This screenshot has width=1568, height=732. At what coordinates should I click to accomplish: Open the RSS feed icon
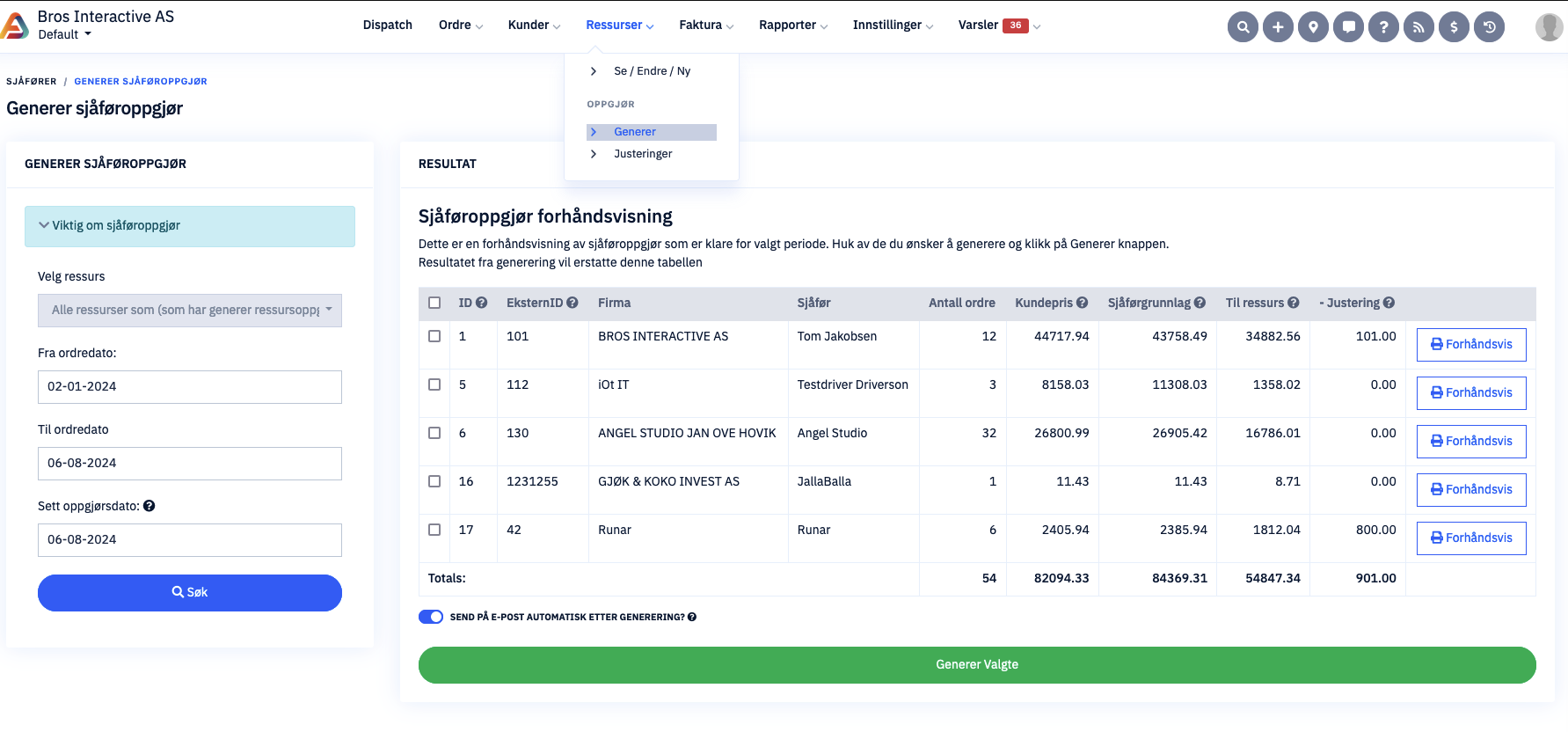[1418, 26]
